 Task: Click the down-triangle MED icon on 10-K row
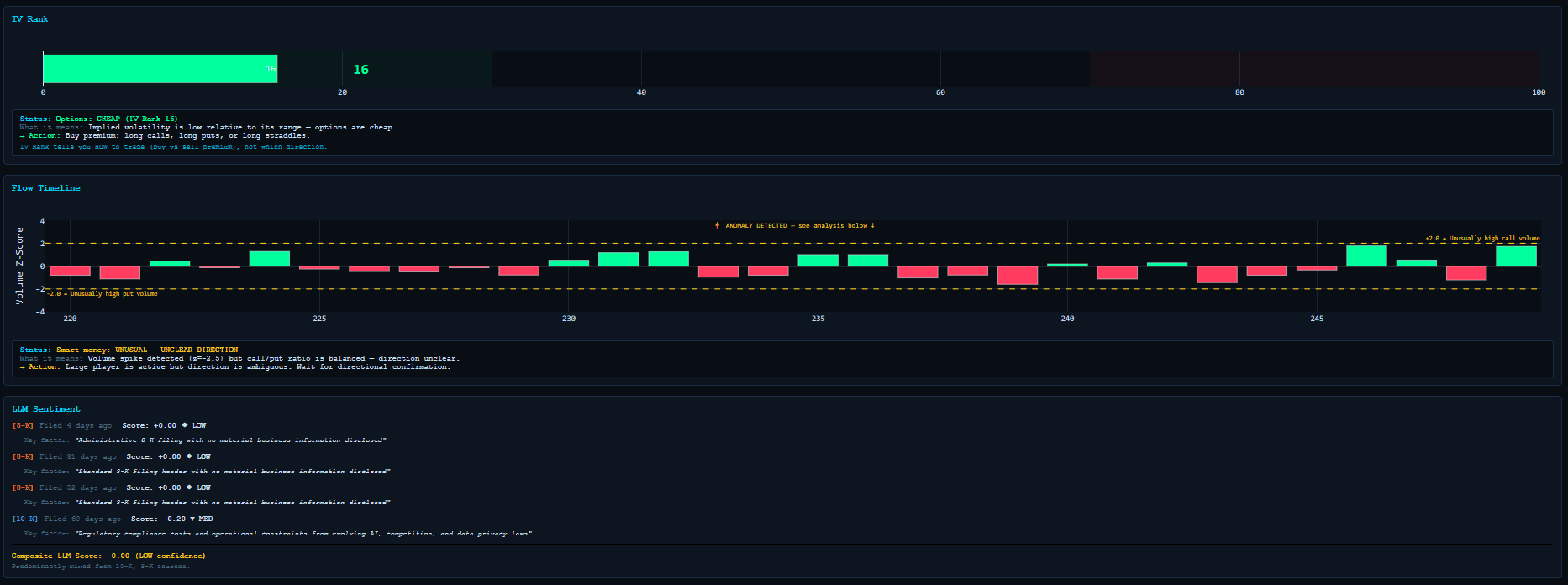pyautogui.click(x=192, y=519)
